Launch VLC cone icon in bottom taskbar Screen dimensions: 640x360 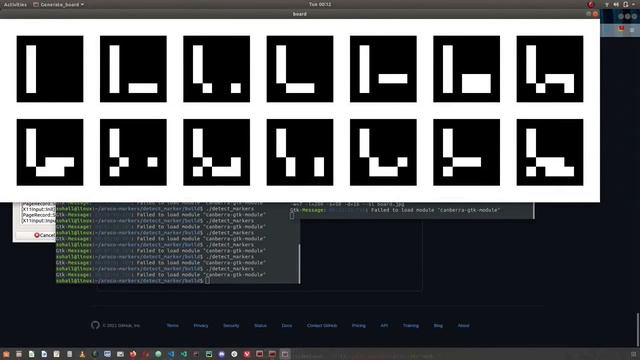coord(82,354)
